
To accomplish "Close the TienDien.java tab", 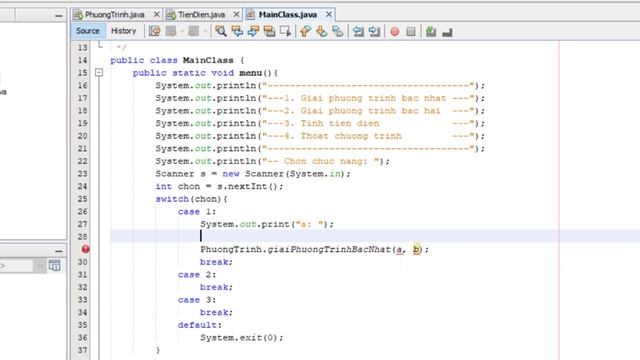I will click(x=236, y=14).
